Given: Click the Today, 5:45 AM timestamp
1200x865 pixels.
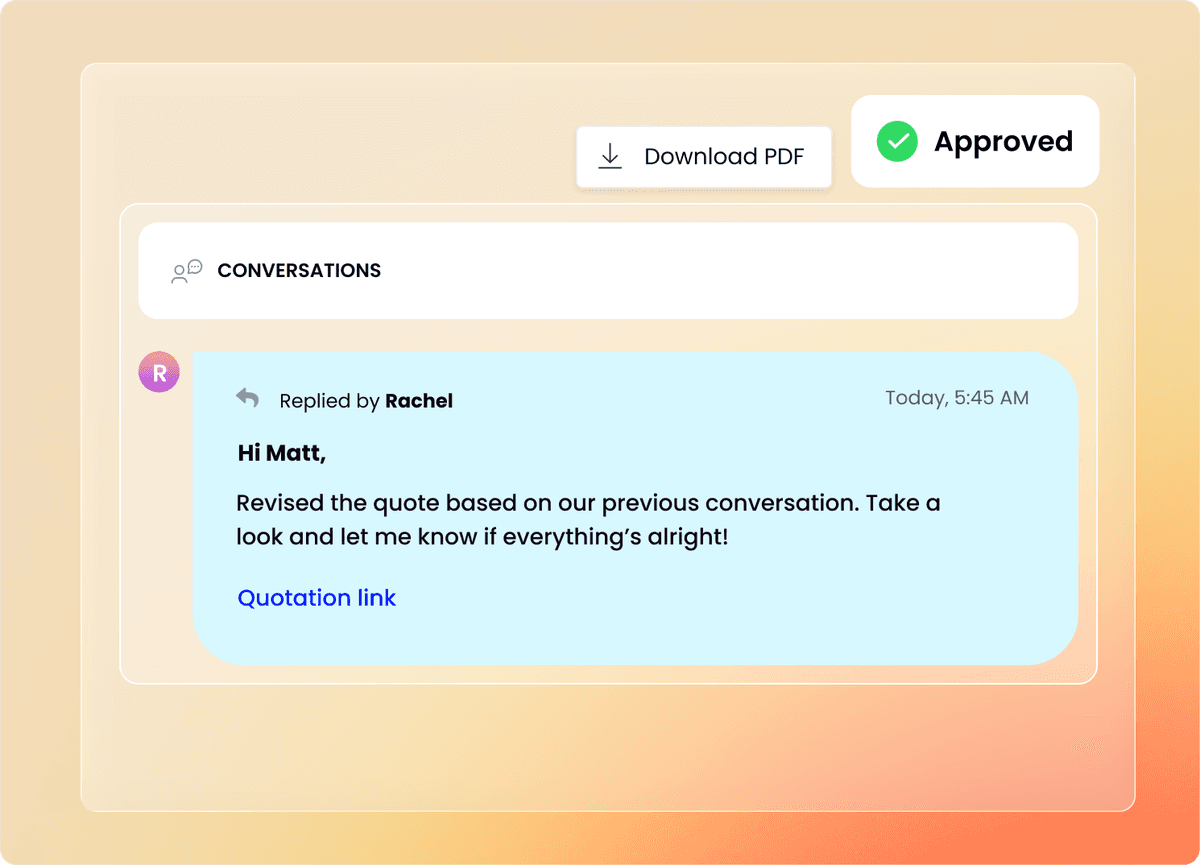Looking at the screenshot, I should pyautogui.click(x=957, y=398).
